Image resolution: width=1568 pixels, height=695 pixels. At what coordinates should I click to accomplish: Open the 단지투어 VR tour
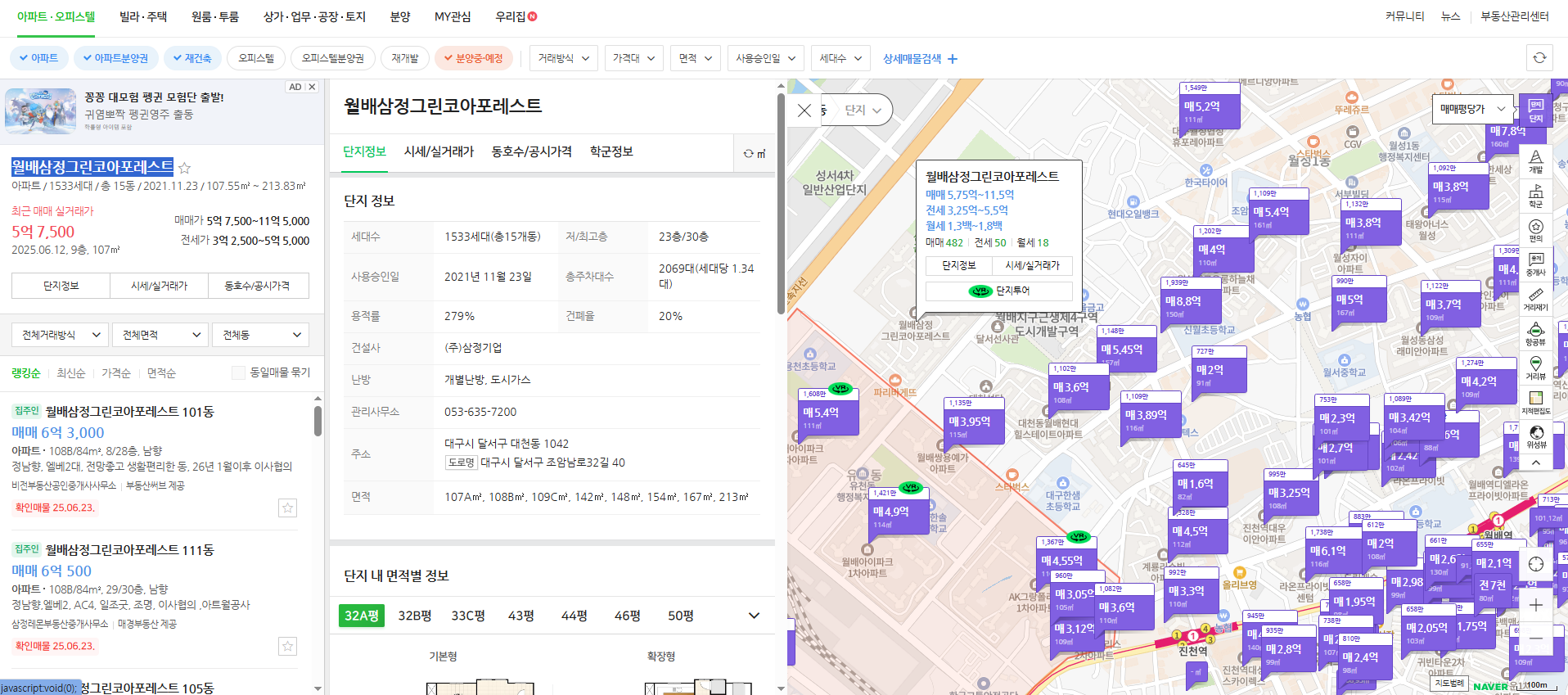point(998,291)
